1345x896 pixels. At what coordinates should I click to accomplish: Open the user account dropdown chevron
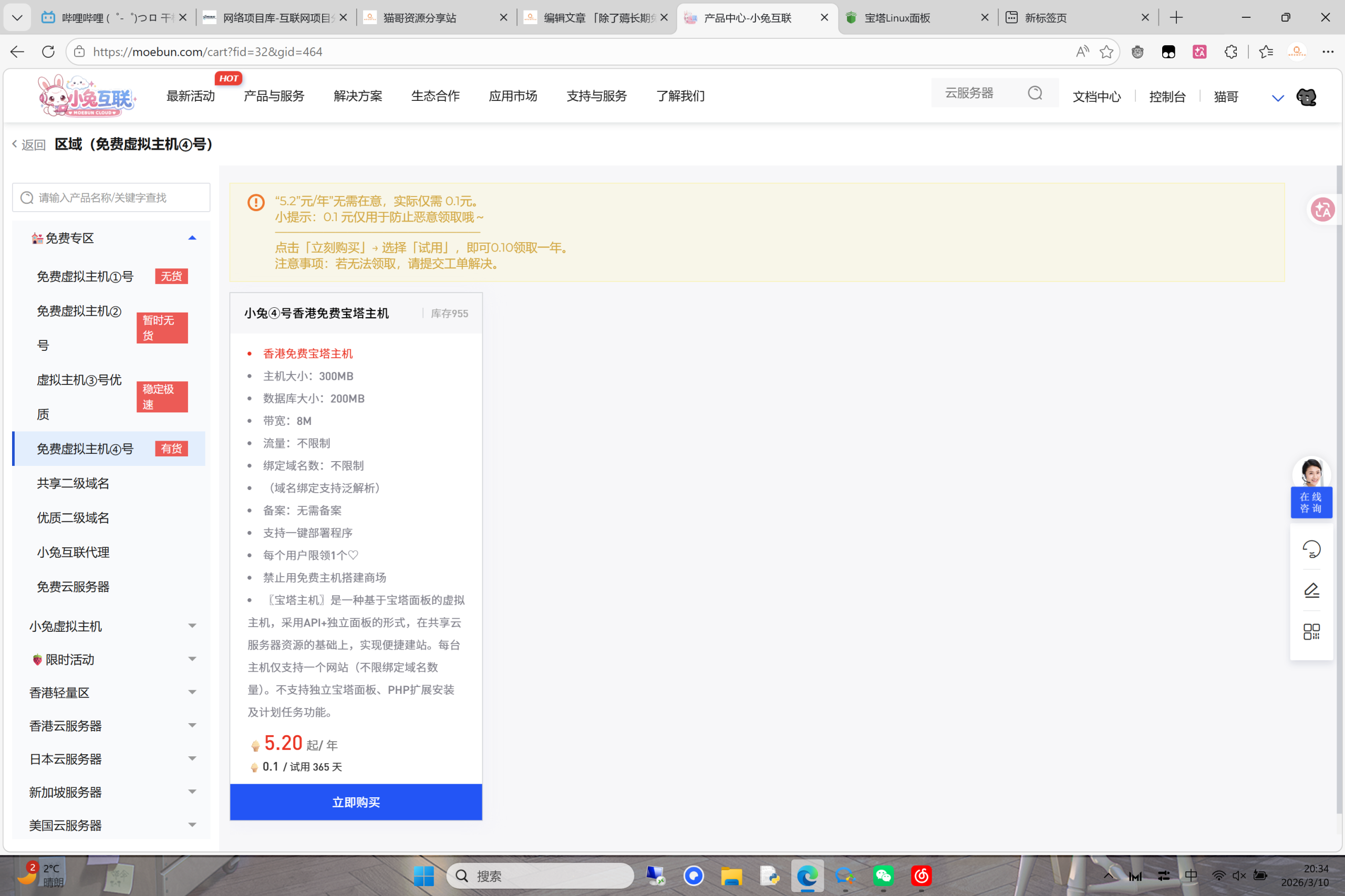pyautogui.click(x=1278, y=98)
